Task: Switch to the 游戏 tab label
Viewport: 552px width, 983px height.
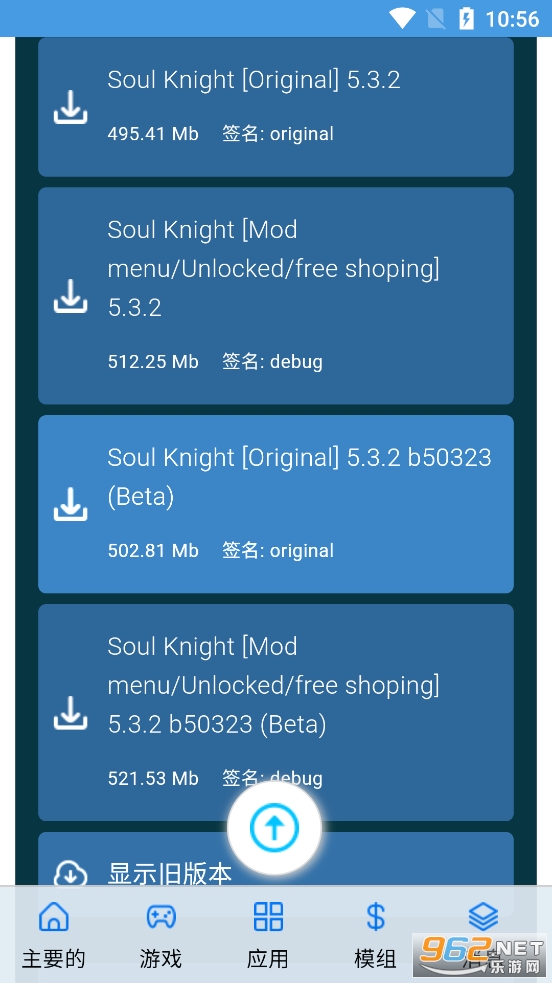Action: (x=161, y=958)
